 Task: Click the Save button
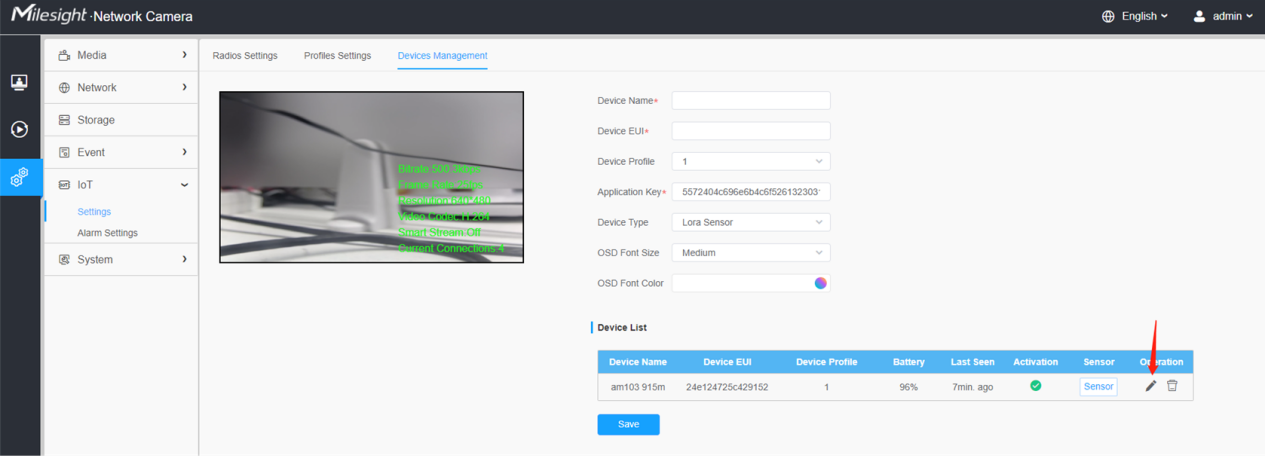tap(628, 424)
